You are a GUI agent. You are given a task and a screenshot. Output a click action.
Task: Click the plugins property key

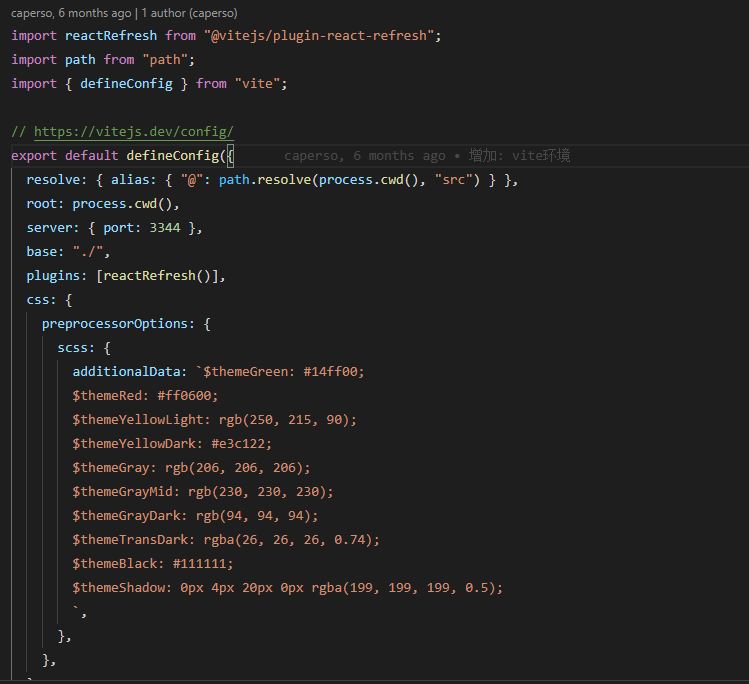53,276
